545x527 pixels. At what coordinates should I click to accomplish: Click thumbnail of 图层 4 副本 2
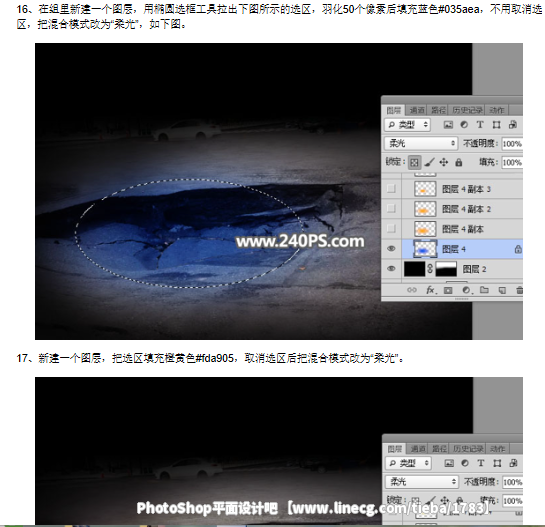(x=425, y=209)
